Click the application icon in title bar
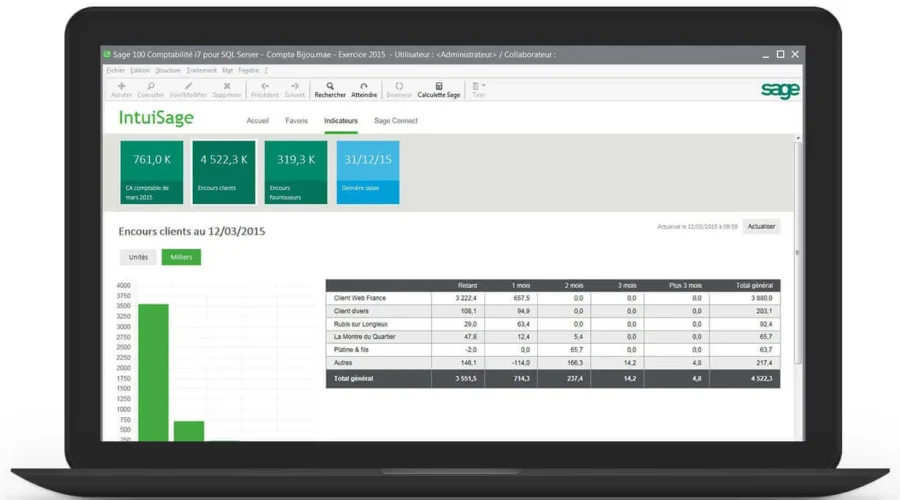This screenshot has height=500, width=900. tap(107, 55)
